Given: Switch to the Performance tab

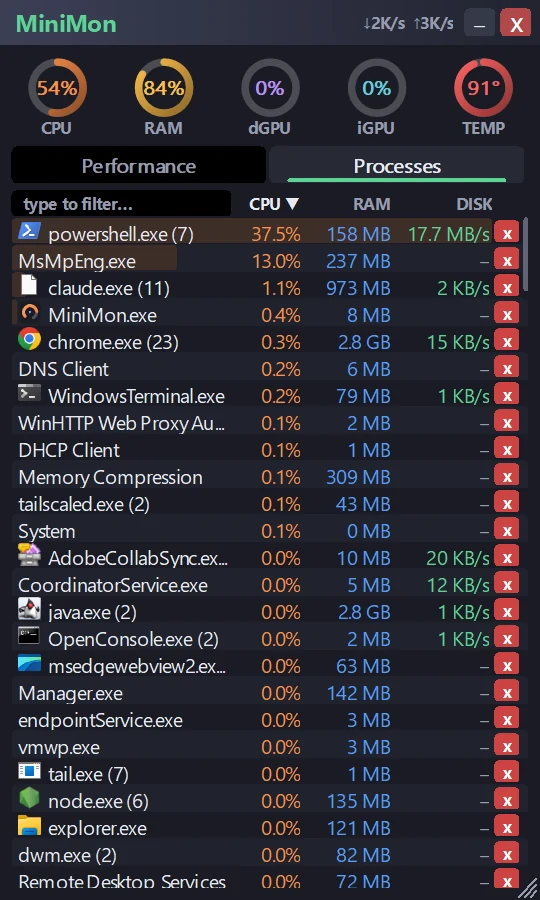Looking at the screenshot, I should (138, 165).
